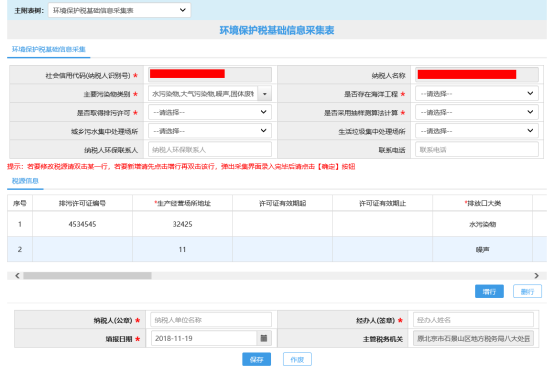
Task: Click sequence number 2 in second row
Action: [x=20, y=249]
